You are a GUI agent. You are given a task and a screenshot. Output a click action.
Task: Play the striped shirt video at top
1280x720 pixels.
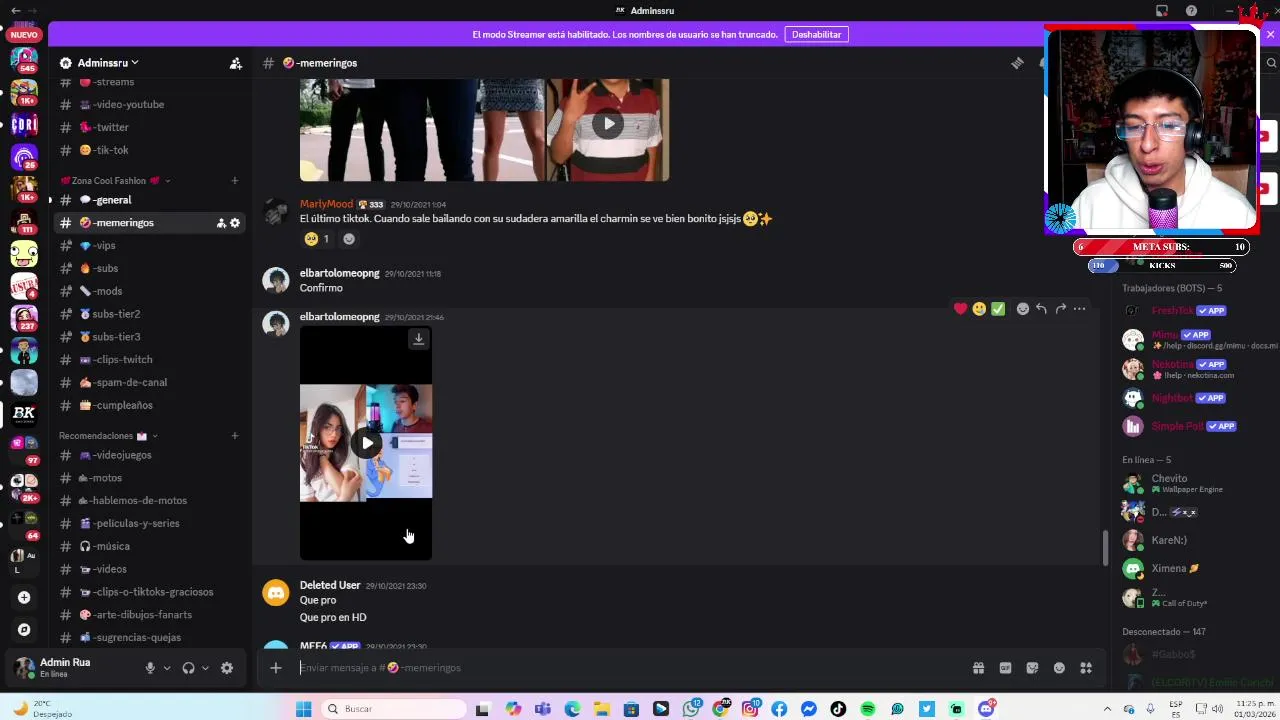coord(608,124)
